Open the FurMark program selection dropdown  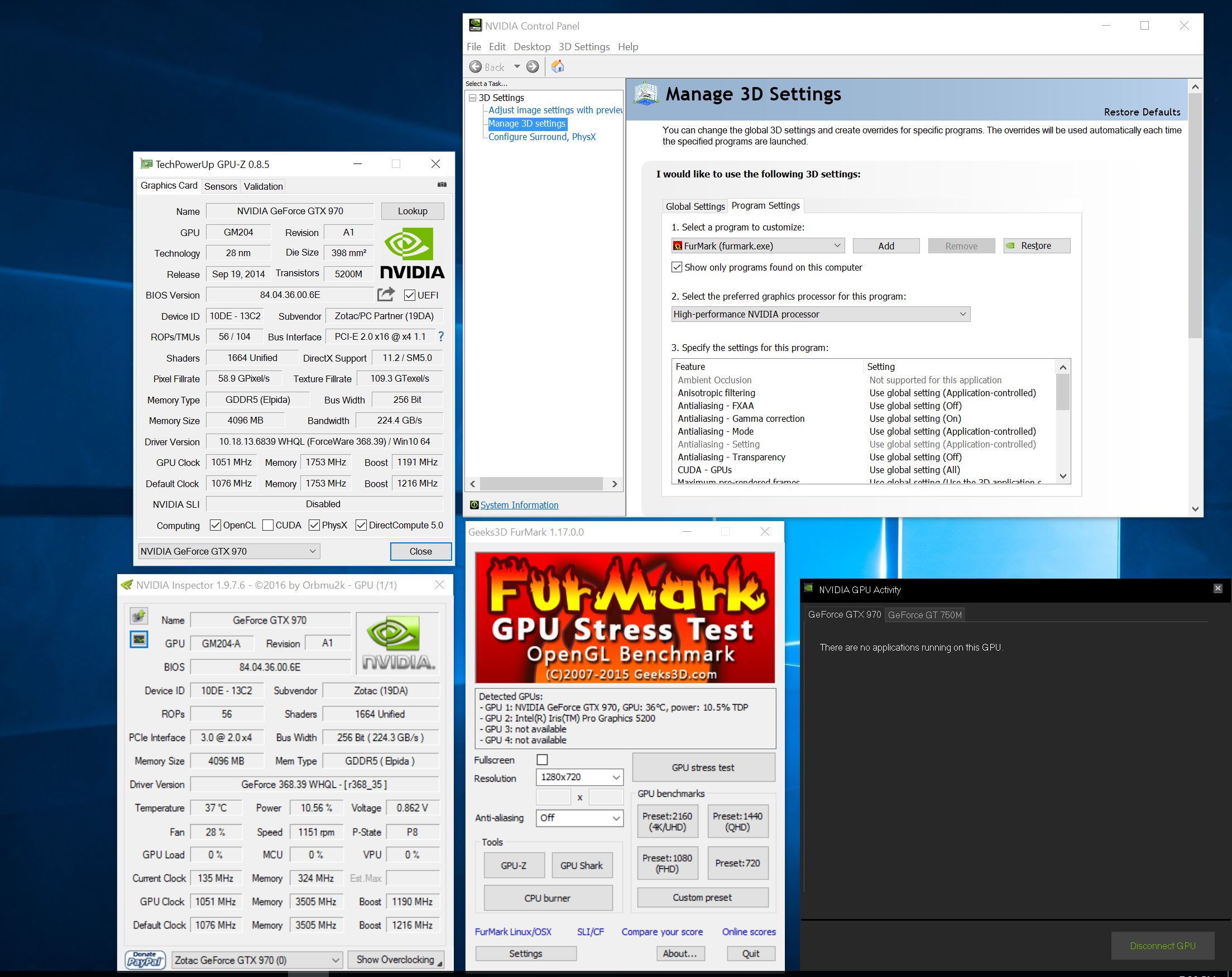(758, 246)
